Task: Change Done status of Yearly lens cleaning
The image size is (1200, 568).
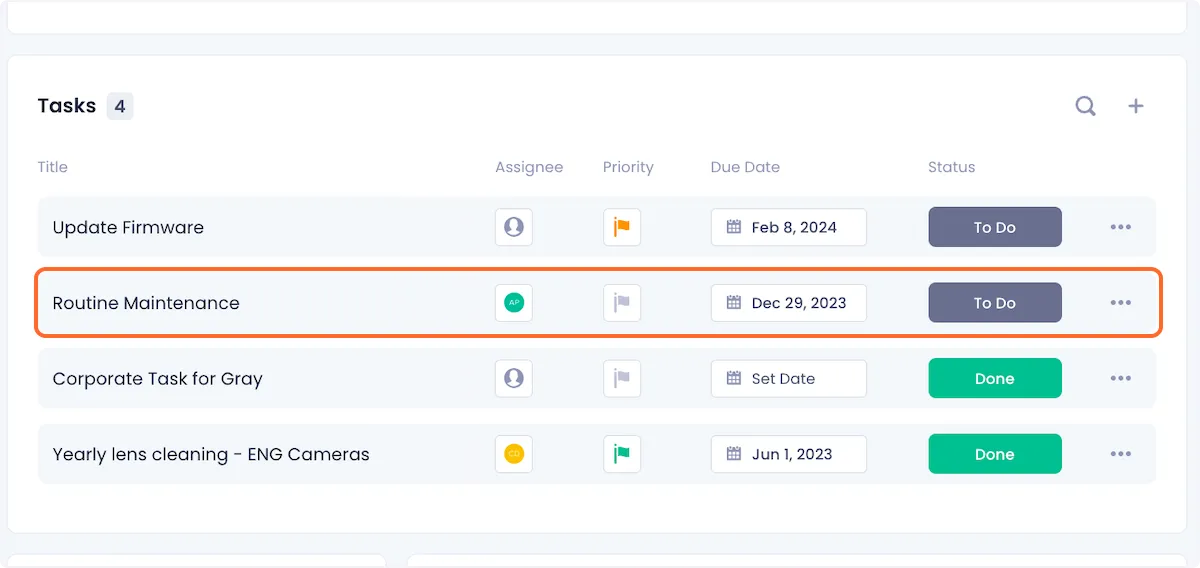Action: click(995, 454)
